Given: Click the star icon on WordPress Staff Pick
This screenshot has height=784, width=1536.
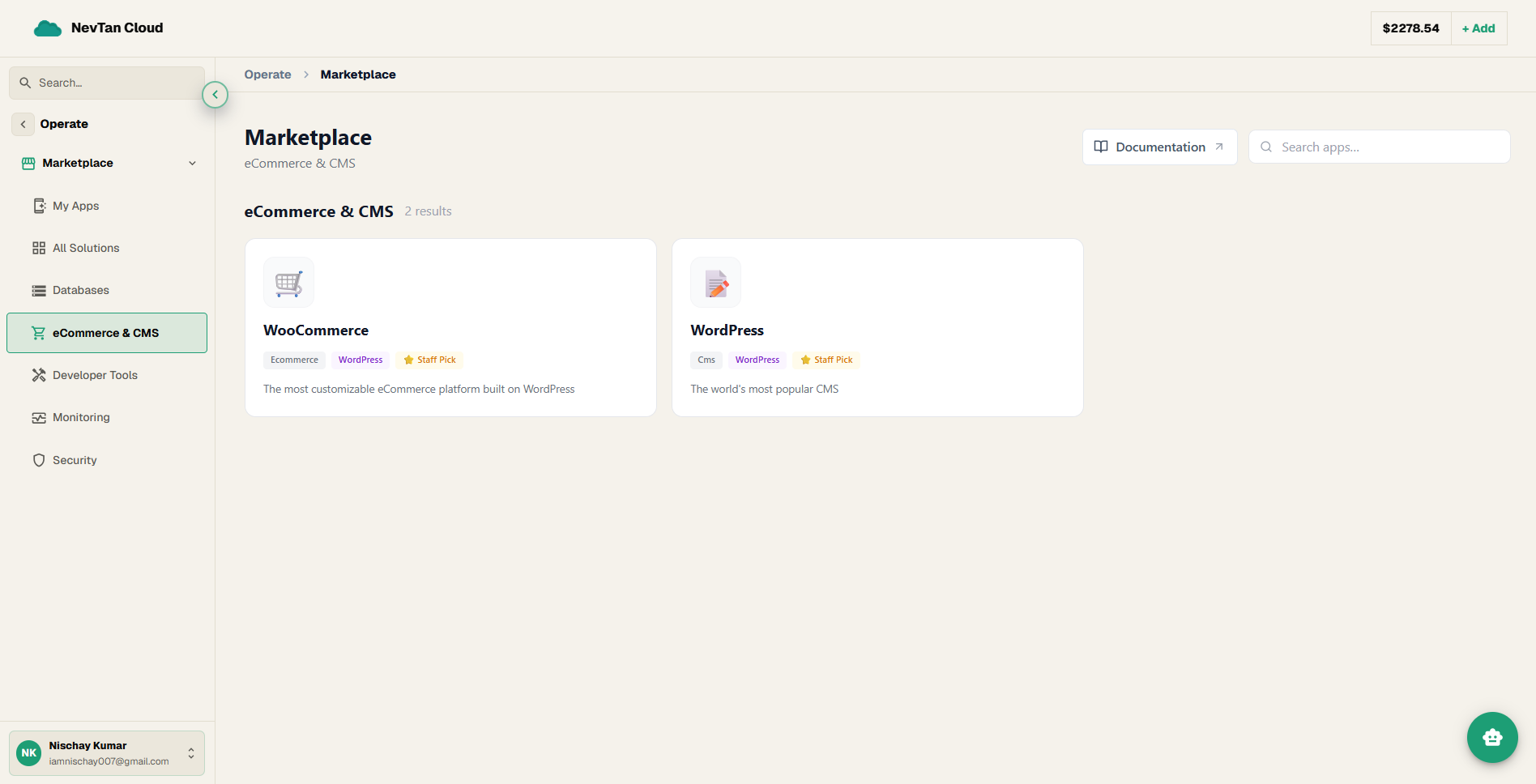Looking at the screenshot, I should point(805,360).
